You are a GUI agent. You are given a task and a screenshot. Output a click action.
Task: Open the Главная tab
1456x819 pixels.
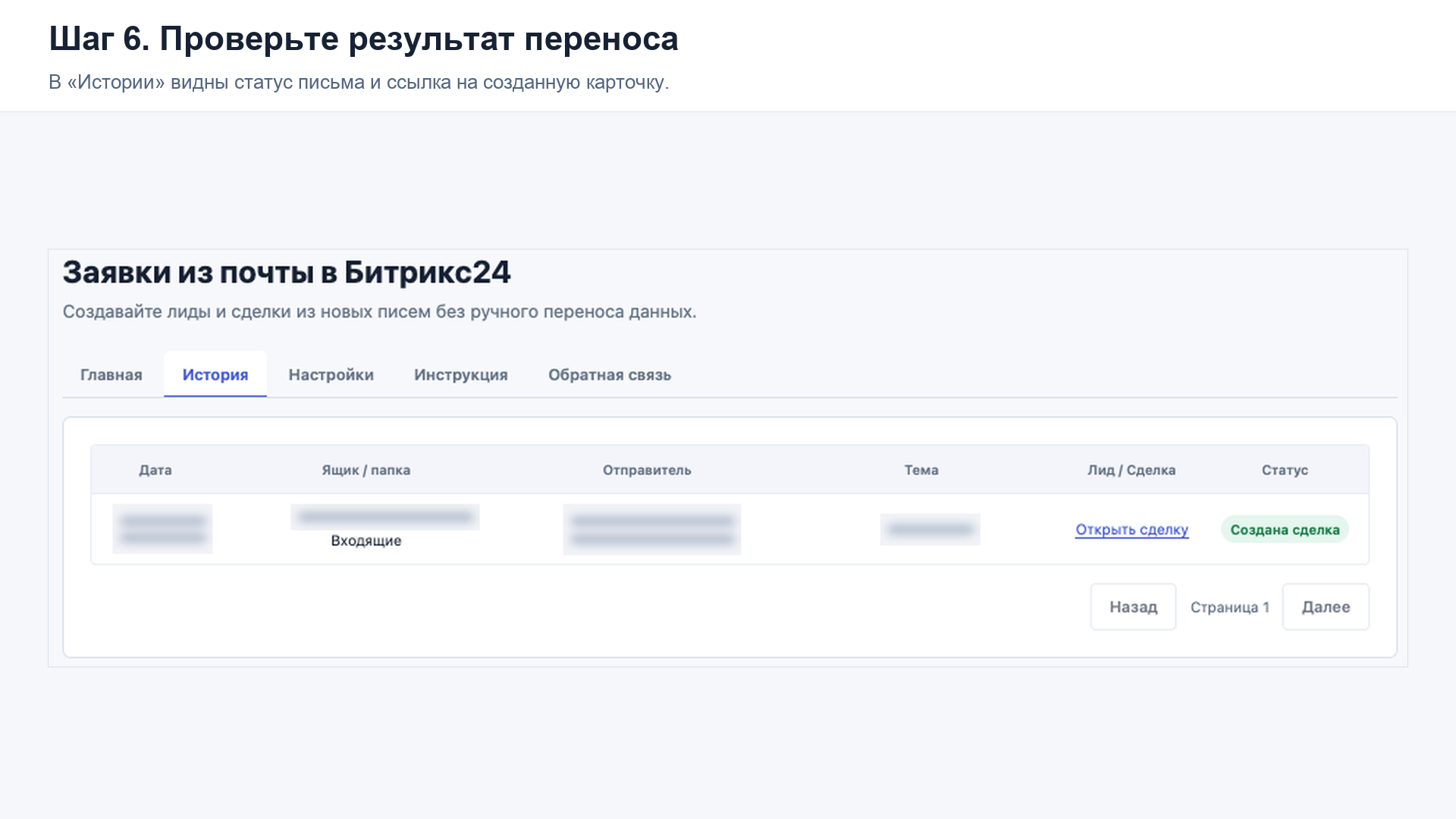111,375
